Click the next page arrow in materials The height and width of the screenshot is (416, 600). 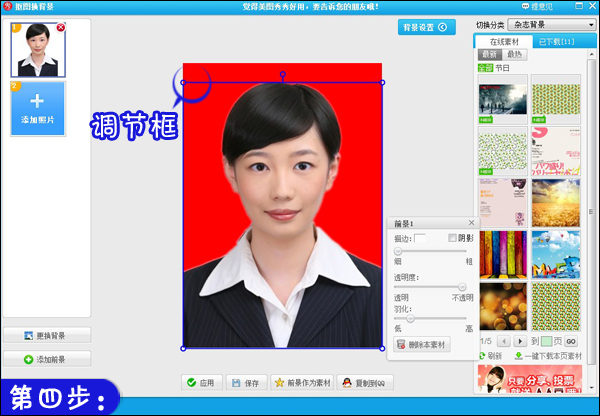tap(519, 341)
